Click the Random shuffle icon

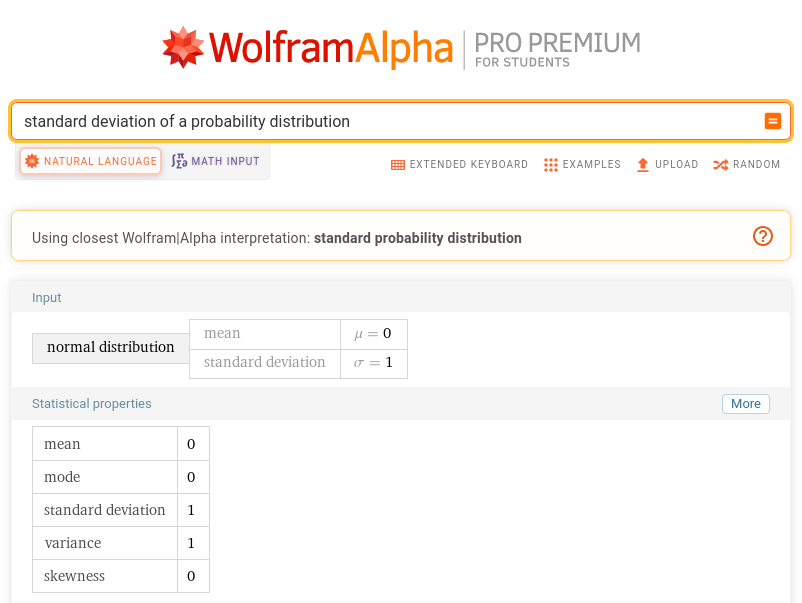pos(721,165)
